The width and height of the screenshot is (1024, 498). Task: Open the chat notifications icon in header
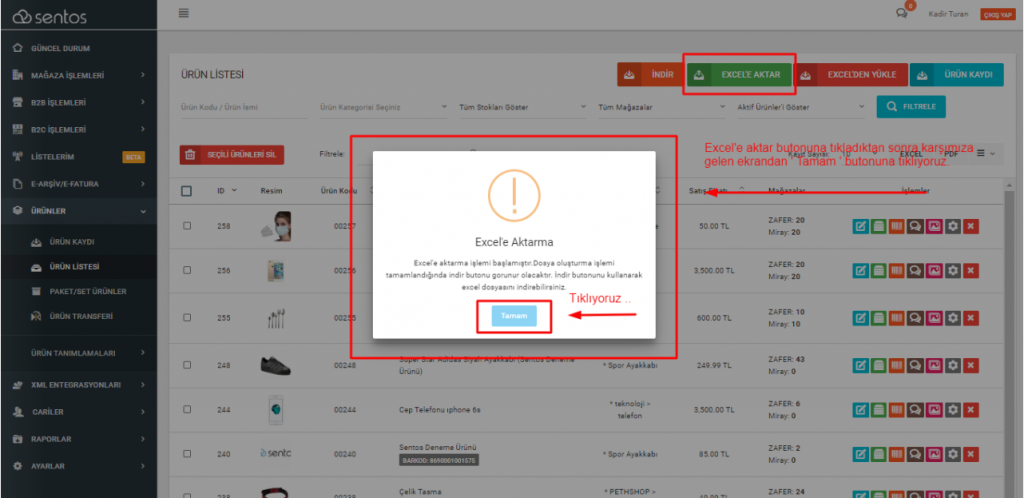[x=903, y=13]
